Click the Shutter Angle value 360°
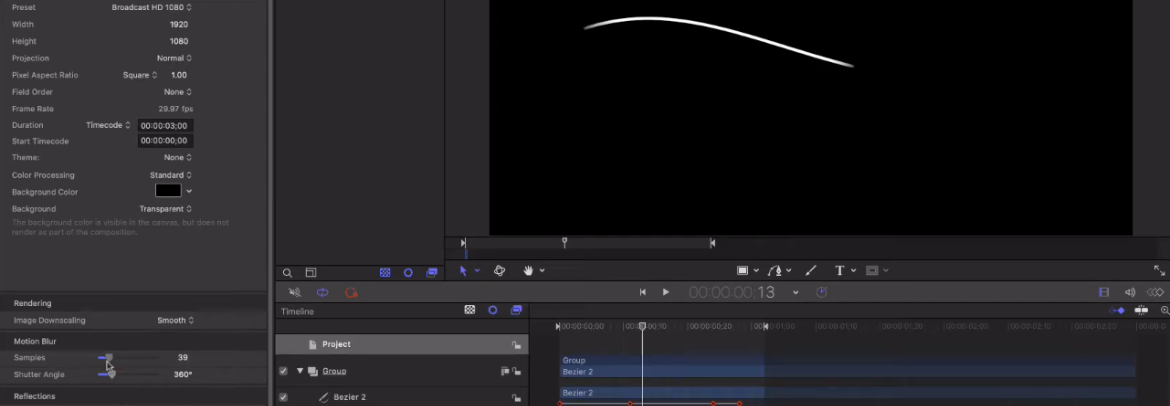This screenshot has height=406, width=1170. click(x=183, y=375)
